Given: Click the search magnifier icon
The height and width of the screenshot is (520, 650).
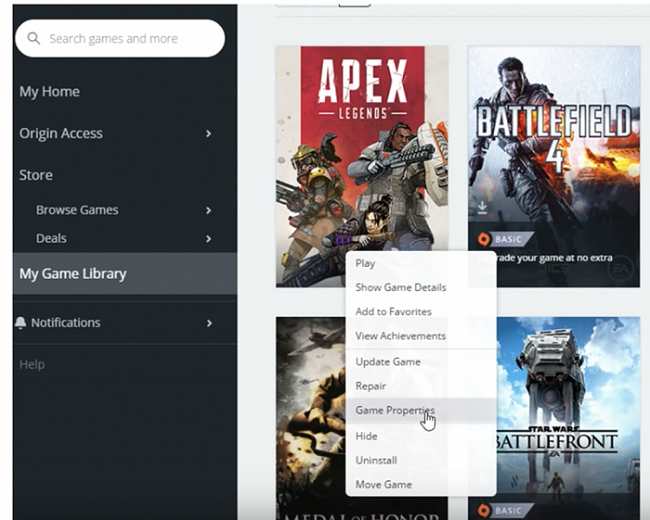Looking at the screenshot, I should pos(34,39).
